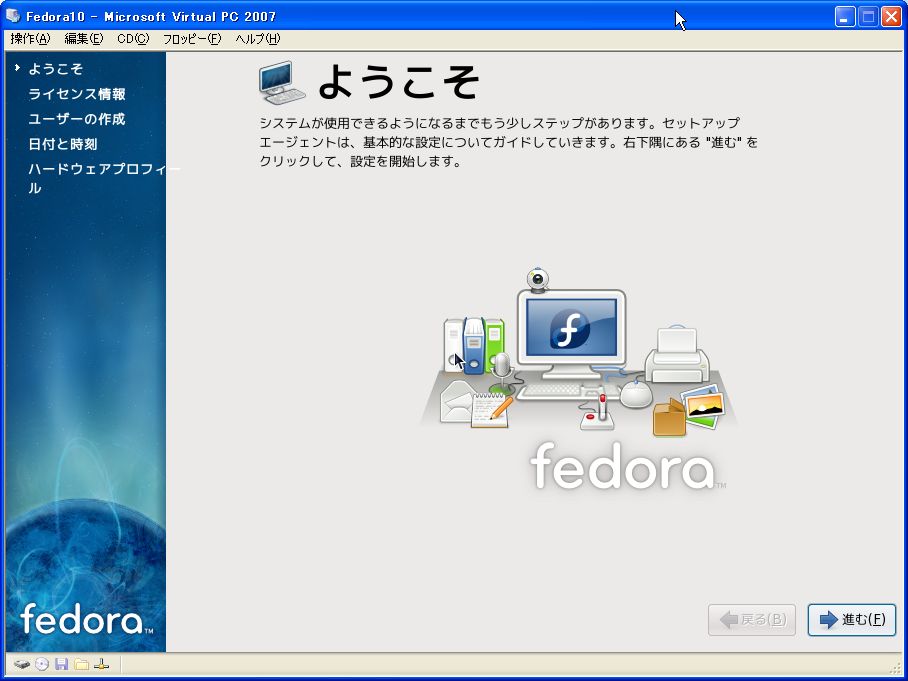Viewport: 908px width, 681px height.
Task: Click the joystick in the illustration
Action: pos(597,412)
